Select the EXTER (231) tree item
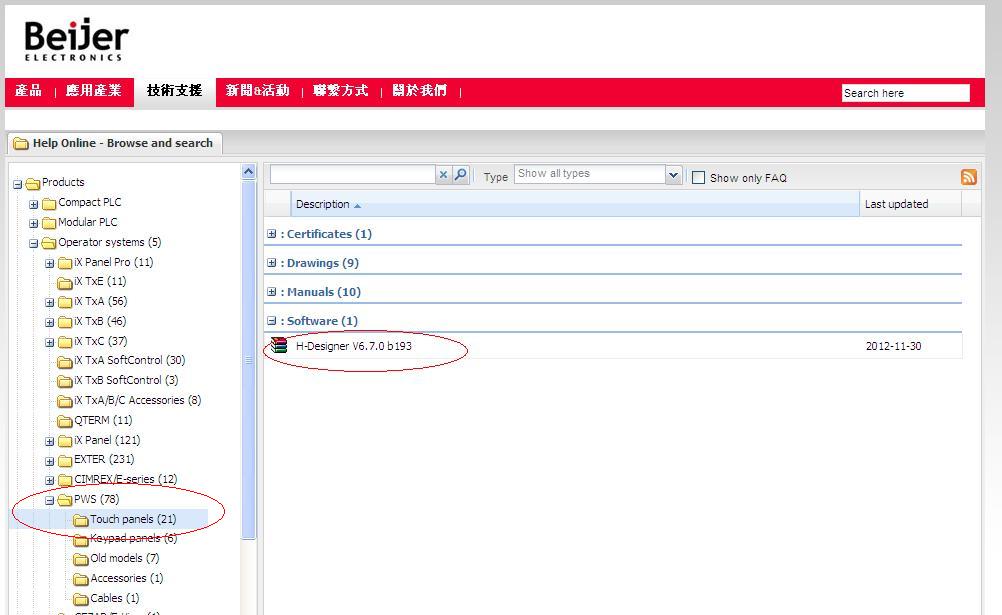The height and width of the screenshot is (615, 1002). [x=103, y=460]
